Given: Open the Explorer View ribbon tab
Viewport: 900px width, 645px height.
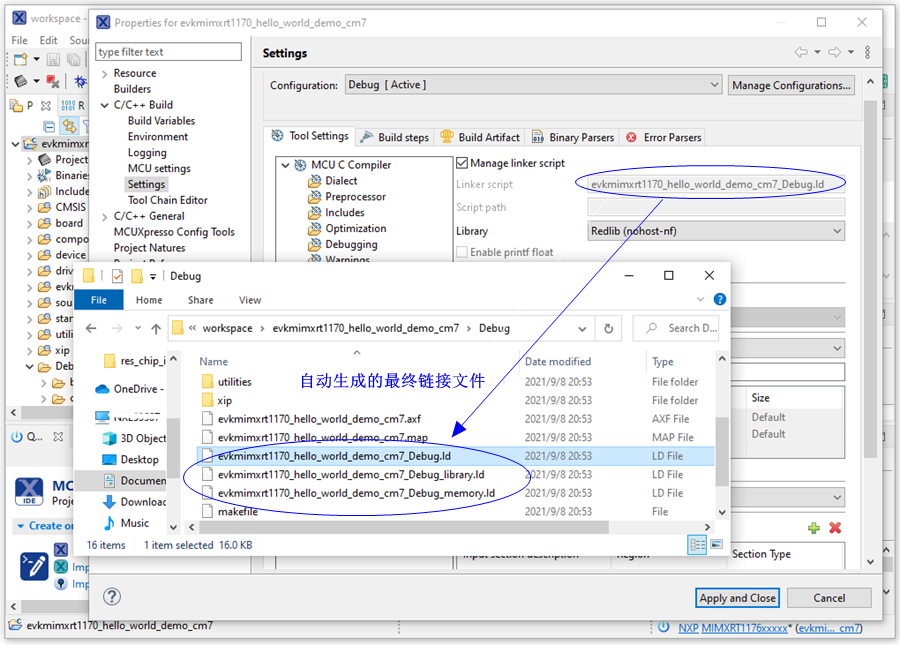Looking at the screenshot, I should (x=250, y=300).
